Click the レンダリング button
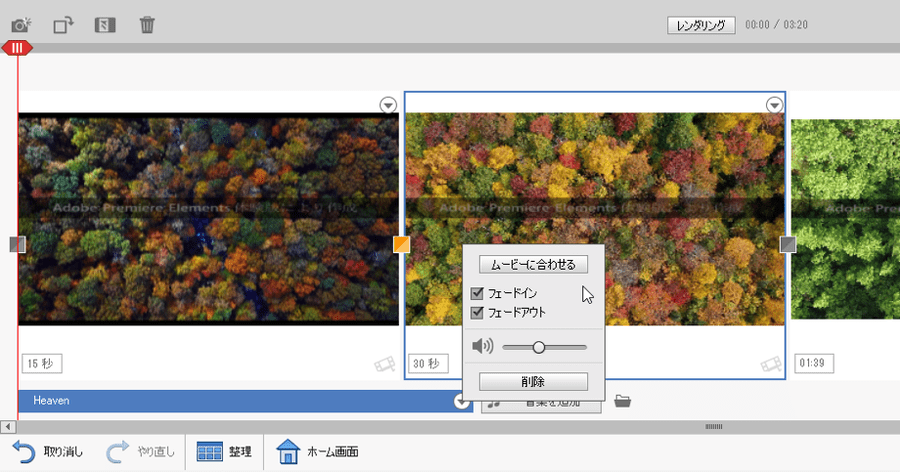900x472 pixels. click(701, 25)
